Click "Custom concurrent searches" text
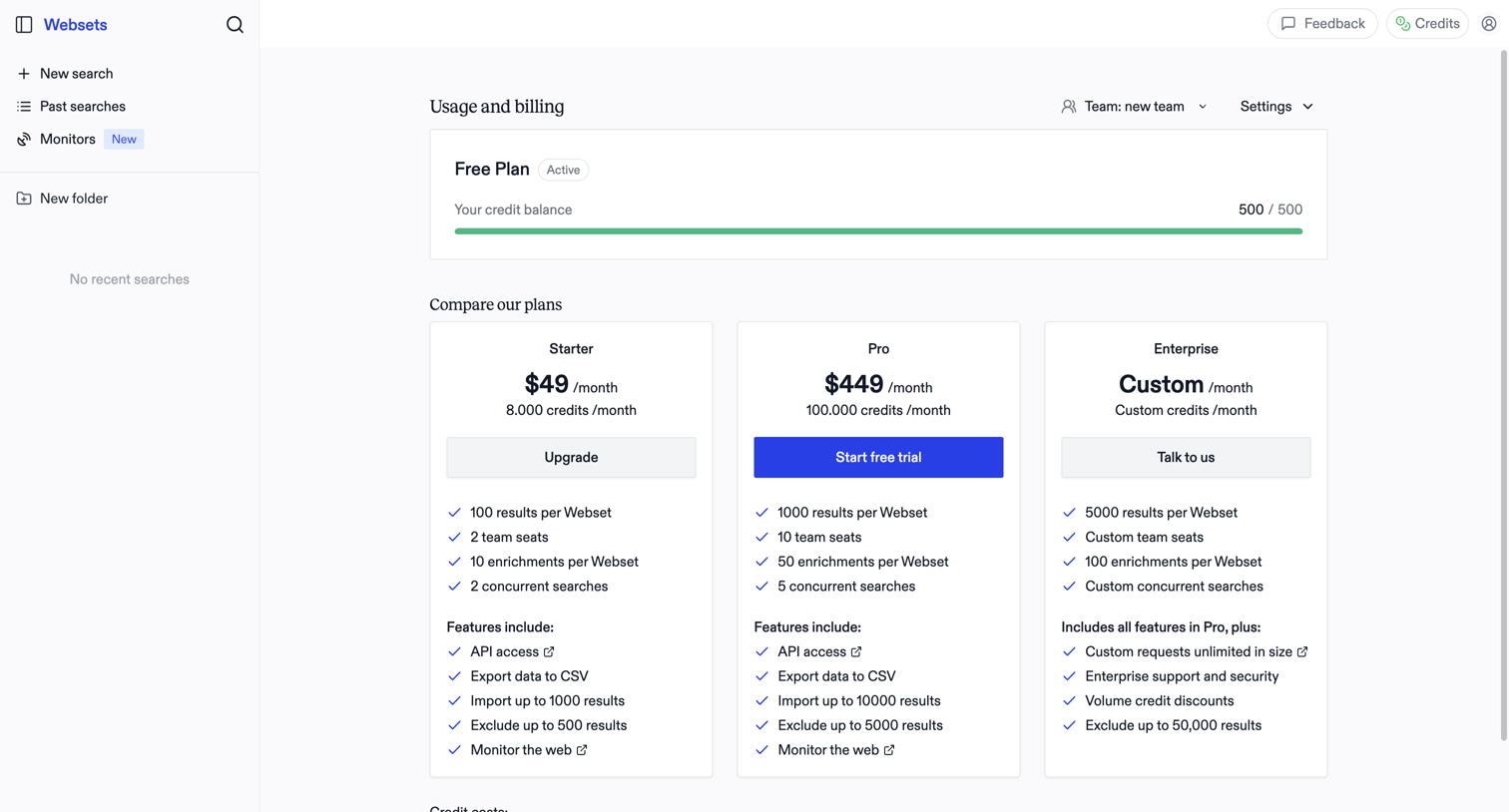The image size is (1509, 812). (x=1174, y=587)
